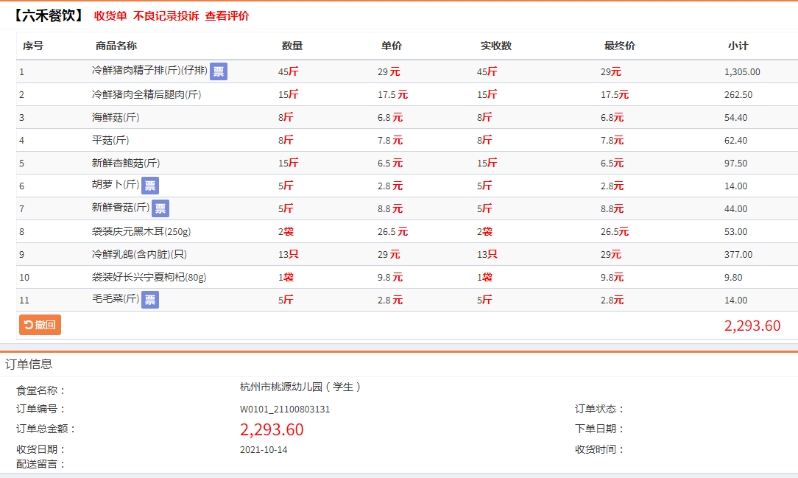Click the 商品名称 column header
Screen dimensions: 798x478
coord(116,46)
